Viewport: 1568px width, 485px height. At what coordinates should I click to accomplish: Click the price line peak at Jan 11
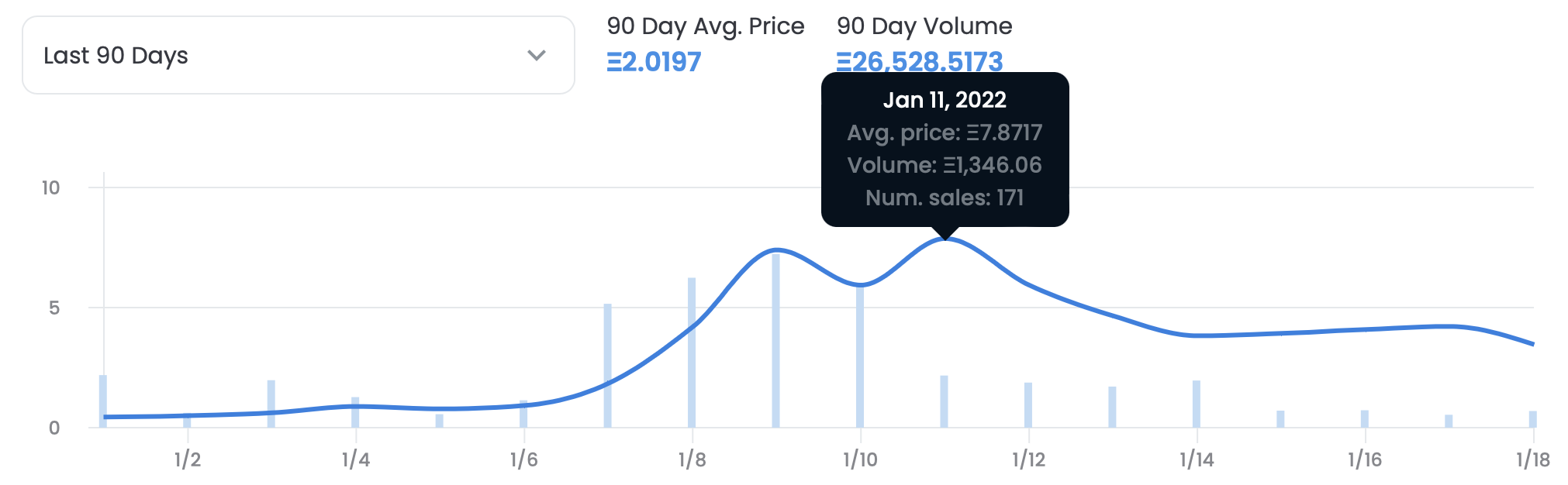[x=945, y=239]
